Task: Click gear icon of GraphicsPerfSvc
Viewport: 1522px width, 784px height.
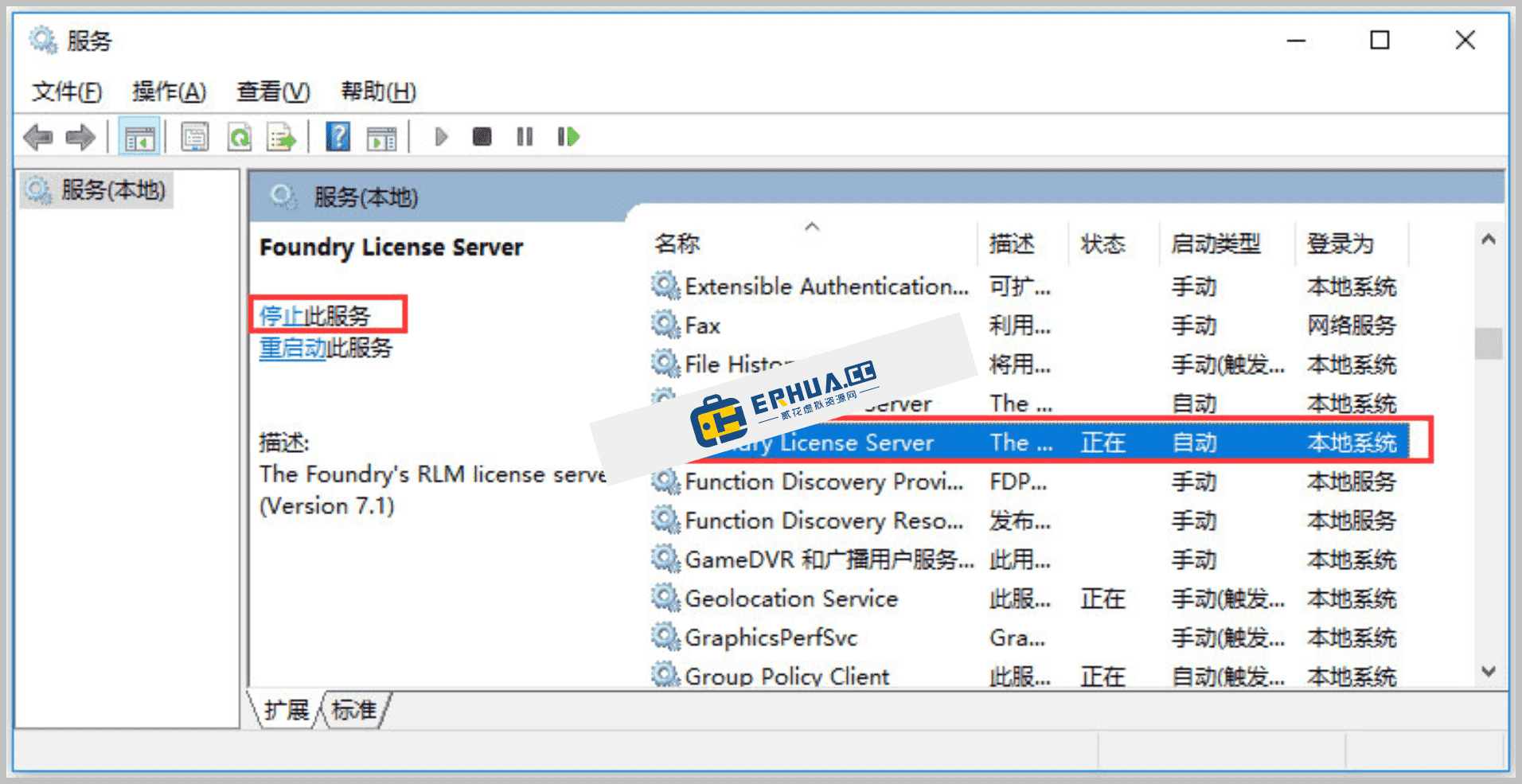Action: [x=665, y=636]
